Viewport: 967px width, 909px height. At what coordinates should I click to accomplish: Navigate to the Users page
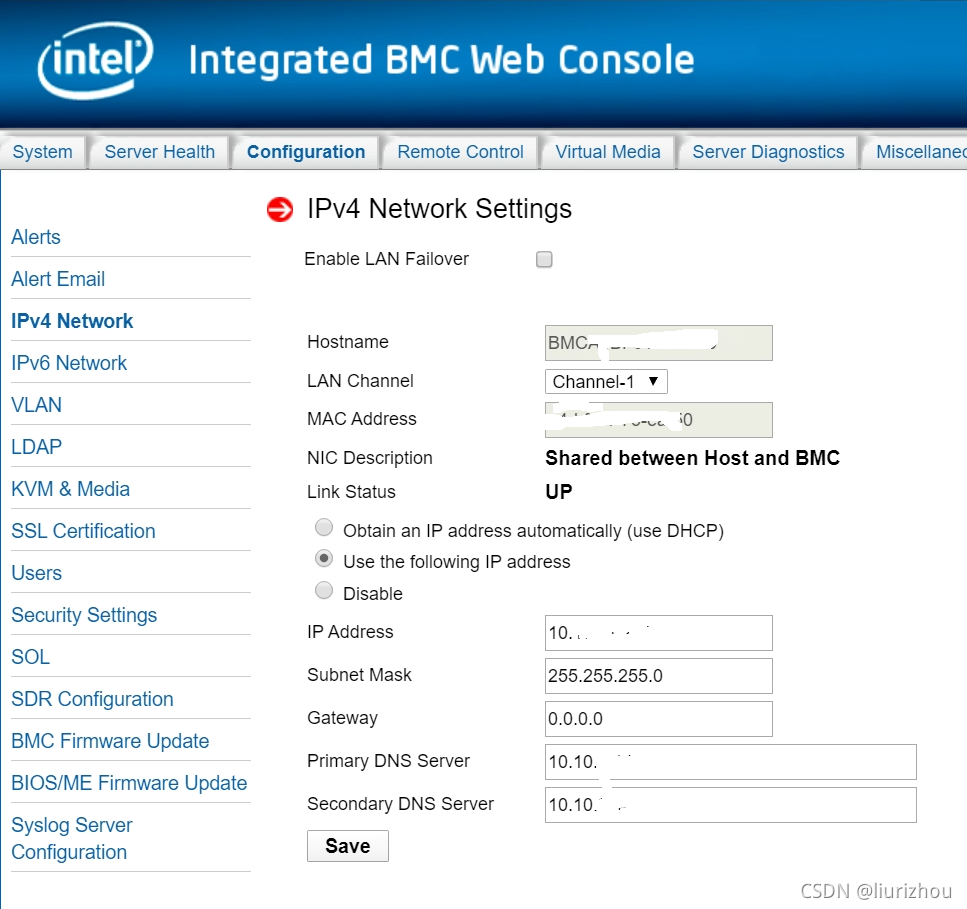click(36, 572)
